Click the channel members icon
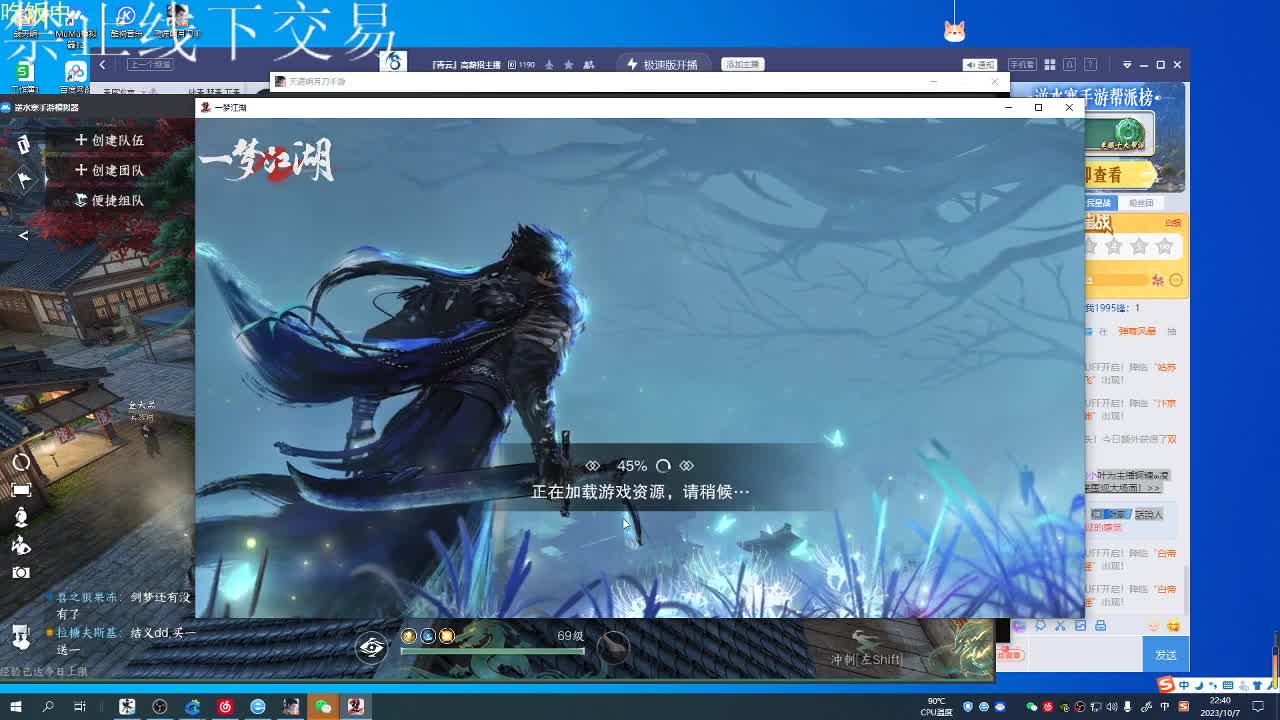Screen dimensions: 1280x720 click(x=589, y=65)
